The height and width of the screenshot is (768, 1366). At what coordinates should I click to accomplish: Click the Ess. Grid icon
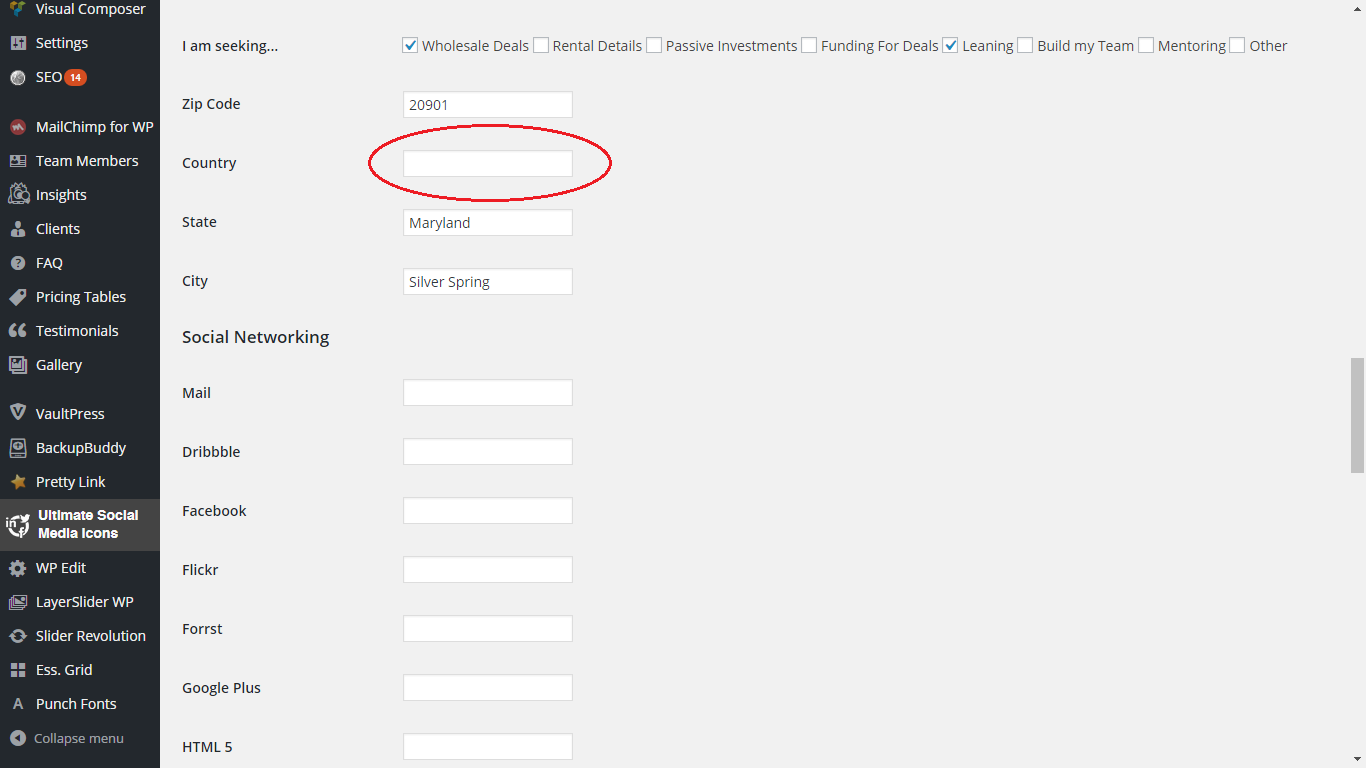(17, 670)
